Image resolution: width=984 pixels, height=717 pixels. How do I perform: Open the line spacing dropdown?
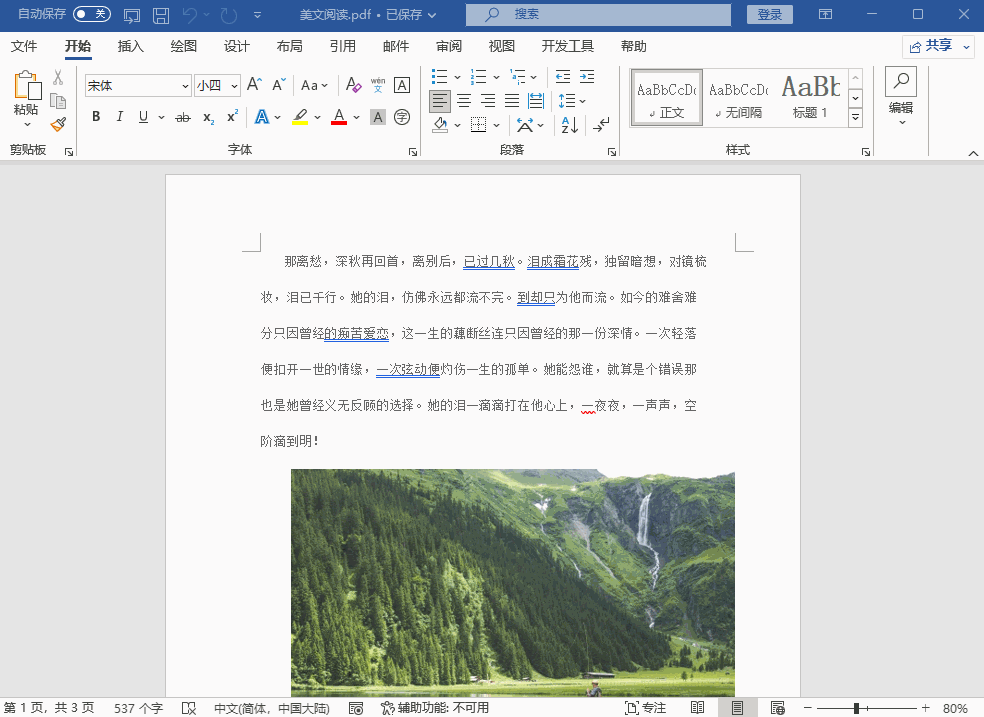pos(572,100)
